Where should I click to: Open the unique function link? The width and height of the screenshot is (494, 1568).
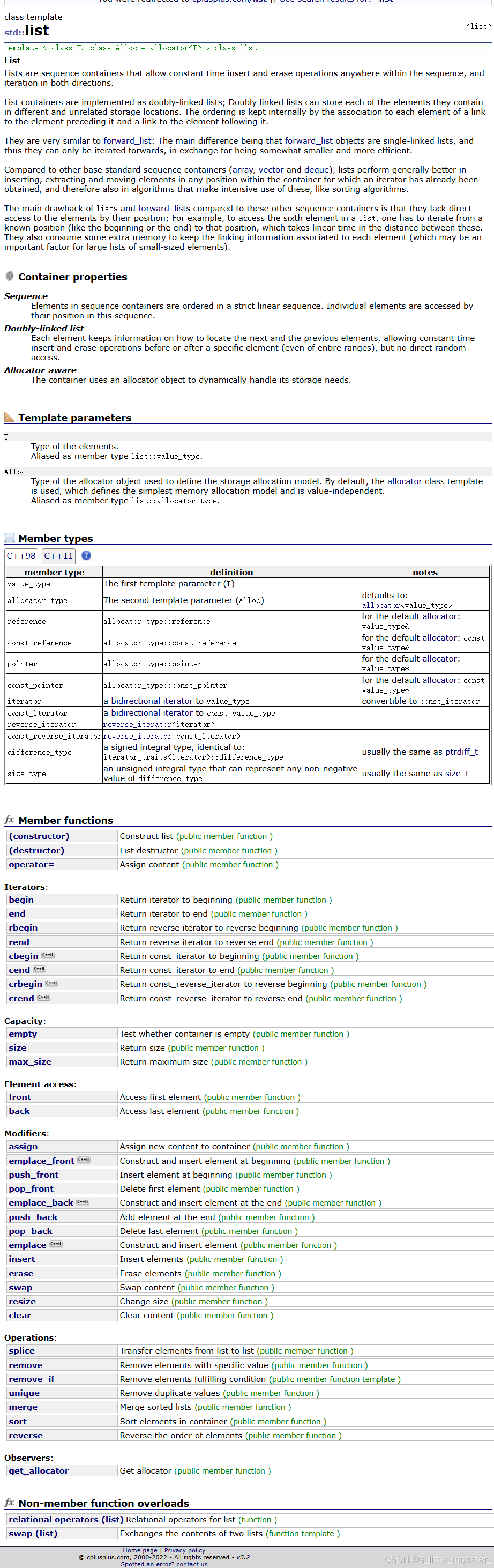24,1393
